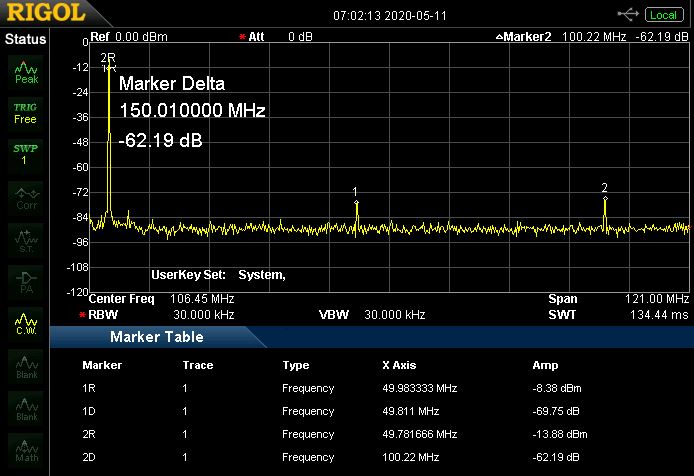This screenshot has width=694, height=476.
Task: Select the 2D marker row label
Action: click(89, 457)
